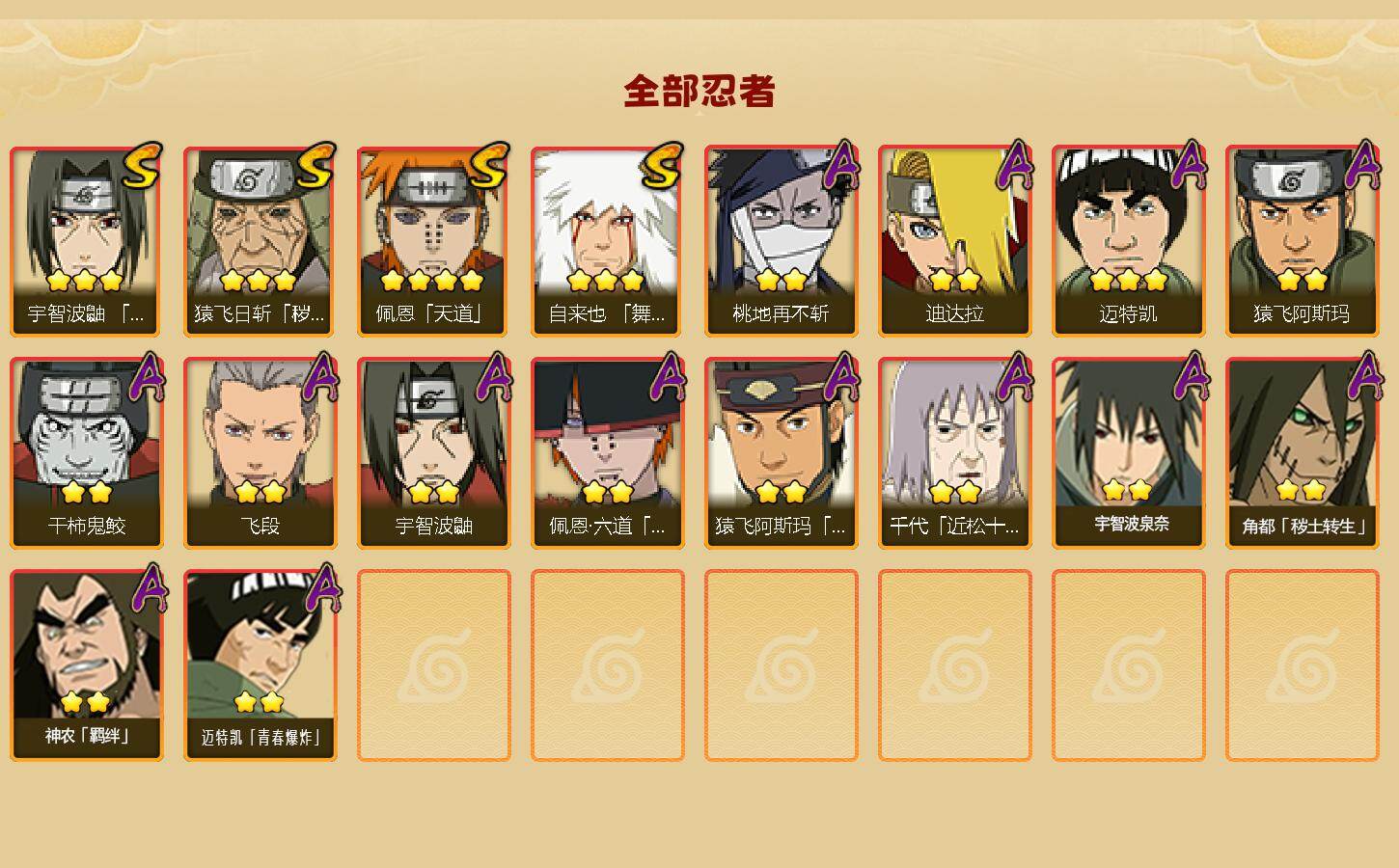Open 猿飞阿斯玛 card wearing the guard hat
Screen dimensions: 1399x868
pos(782,453)
